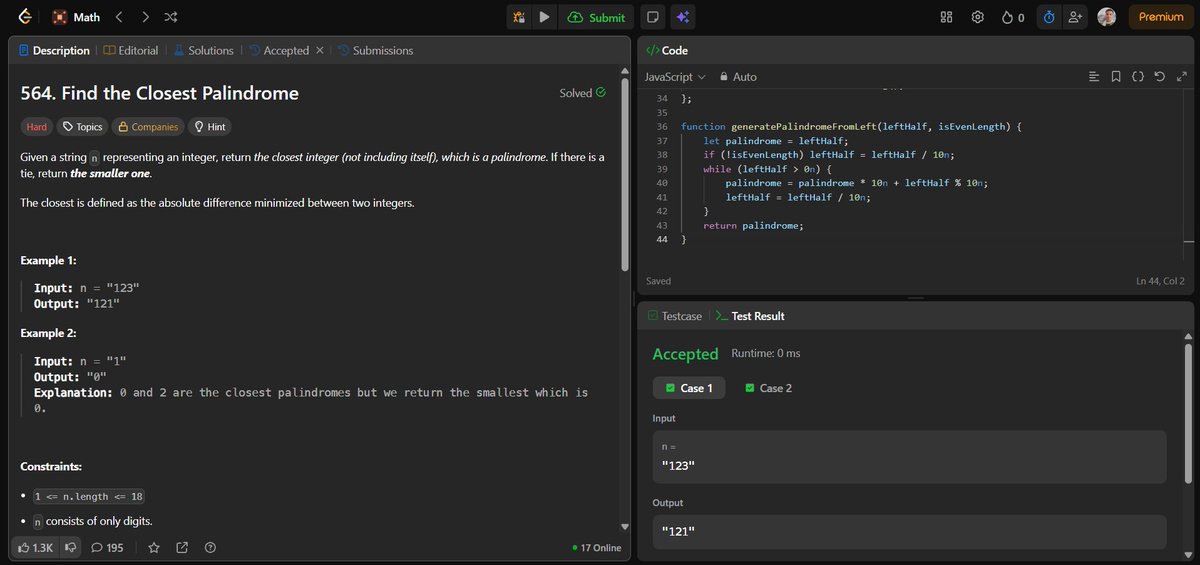
Task: Open the notes icon in top bar
Action: pos(652,17)
